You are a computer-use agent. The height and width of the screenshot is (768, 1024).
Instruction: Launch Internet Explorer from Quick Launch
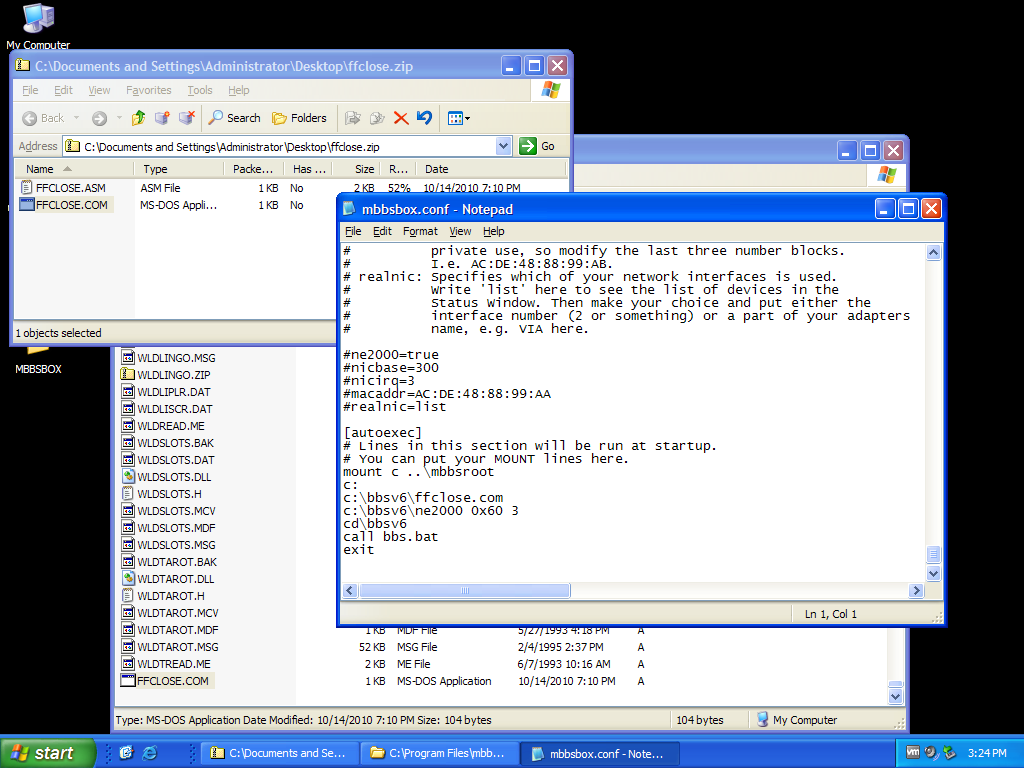pos(150,753)
